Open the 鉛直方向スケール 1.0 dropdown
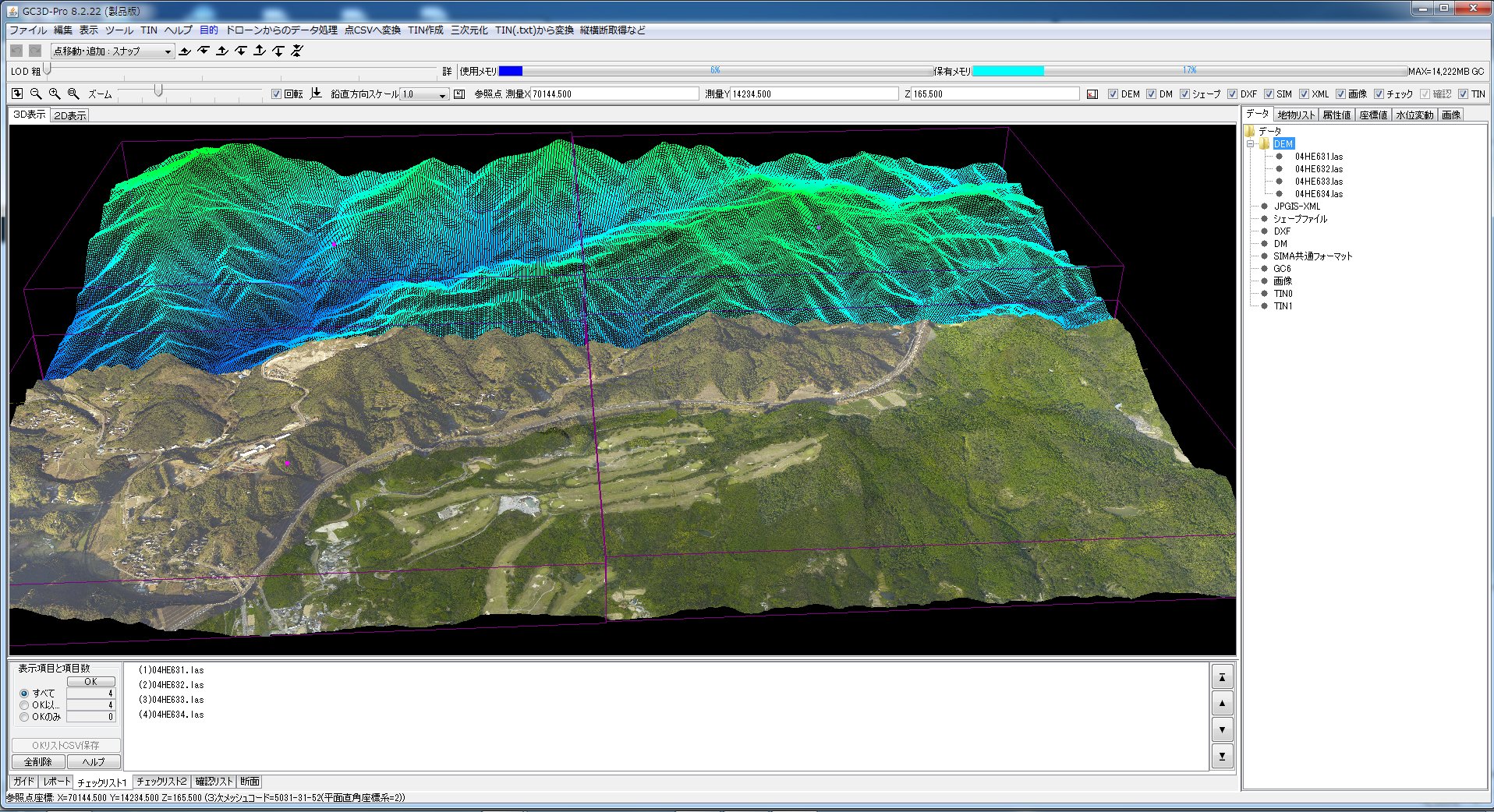This screenshot has width=1494, height=812. [423, 94]
